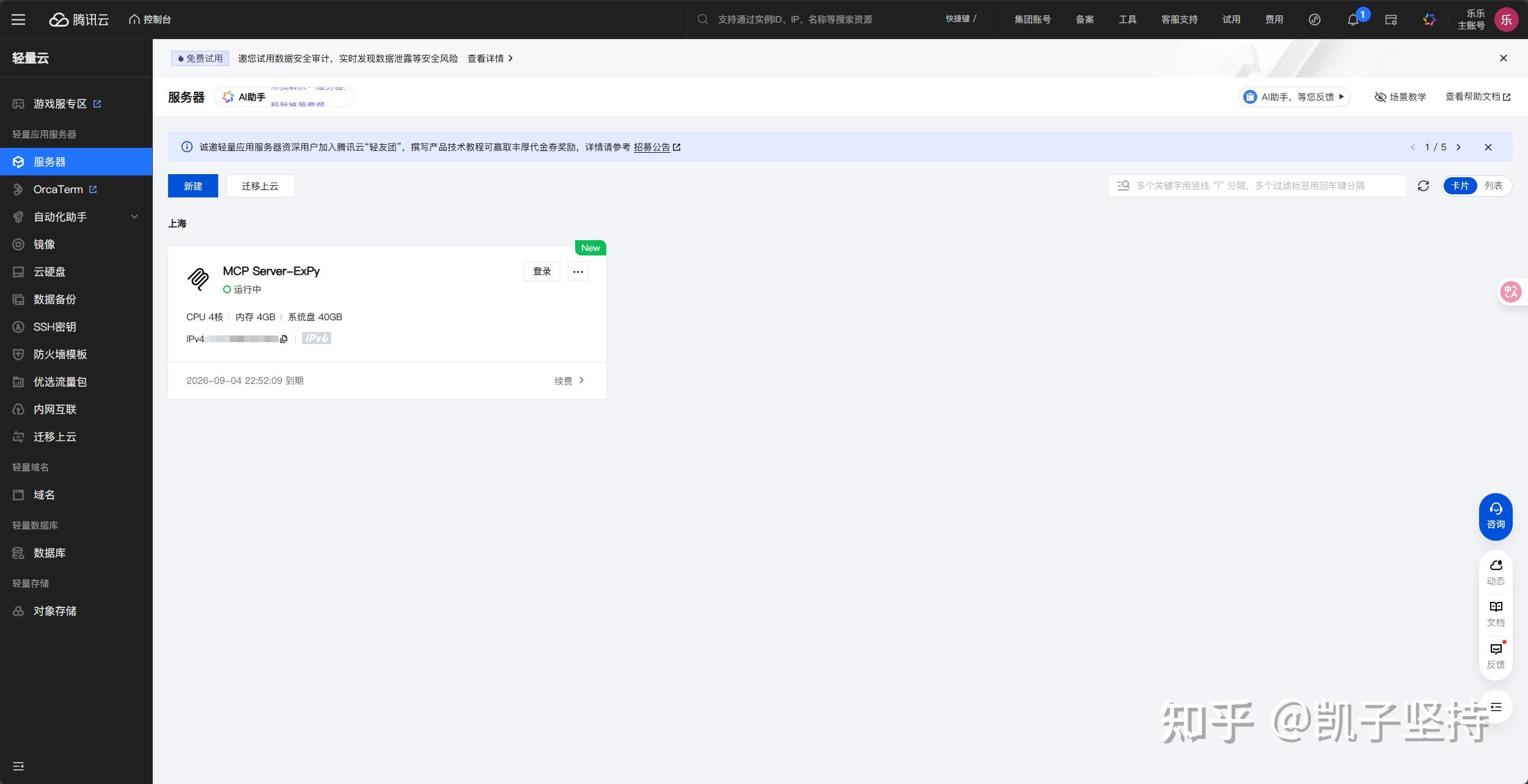Open OrcaTerm from the sidebar
Screen dimensions: 1528x784
click(58, 189)
